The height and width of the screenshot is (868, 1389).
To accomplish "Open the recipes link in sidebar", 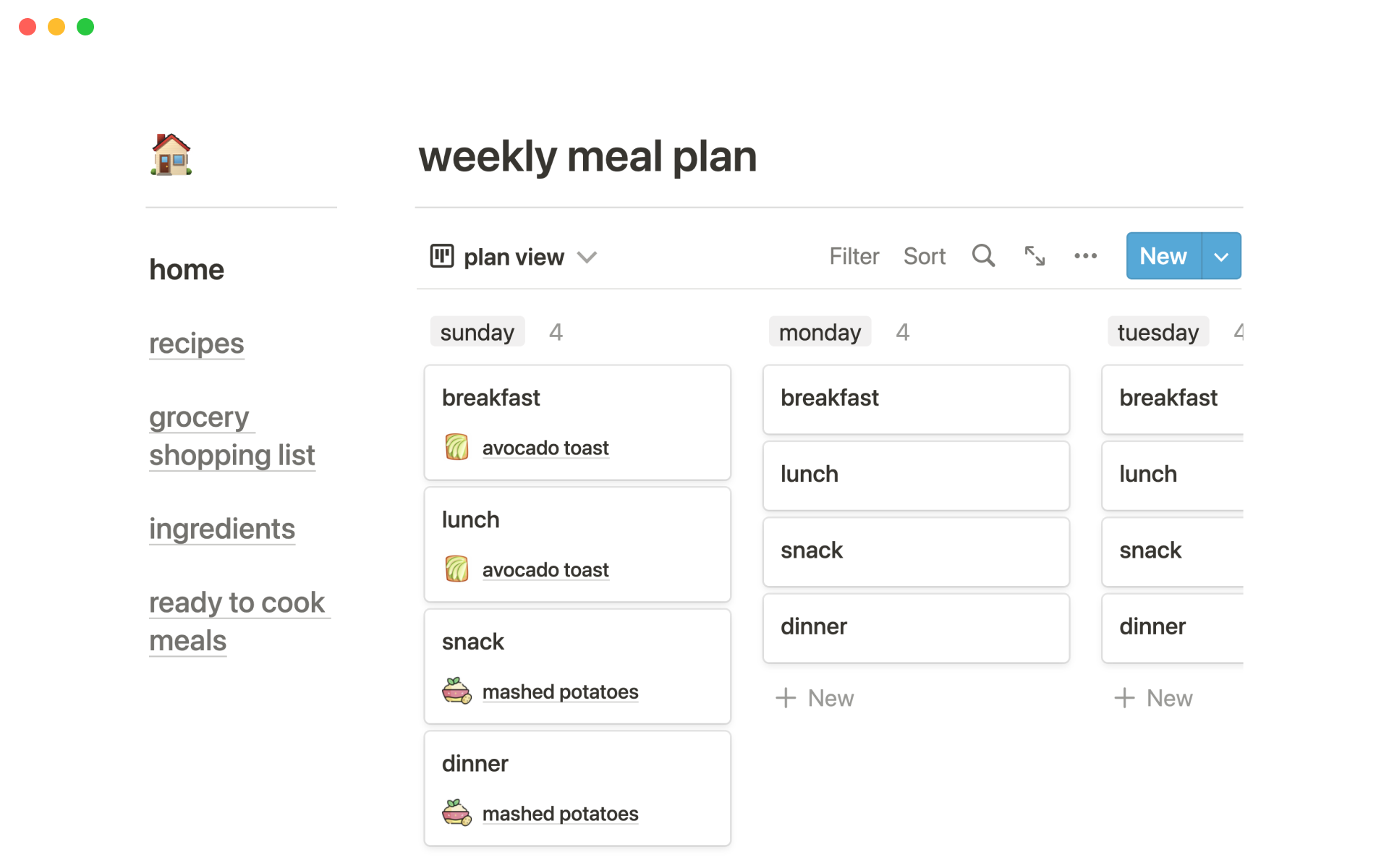I will [x=196, y=344].
